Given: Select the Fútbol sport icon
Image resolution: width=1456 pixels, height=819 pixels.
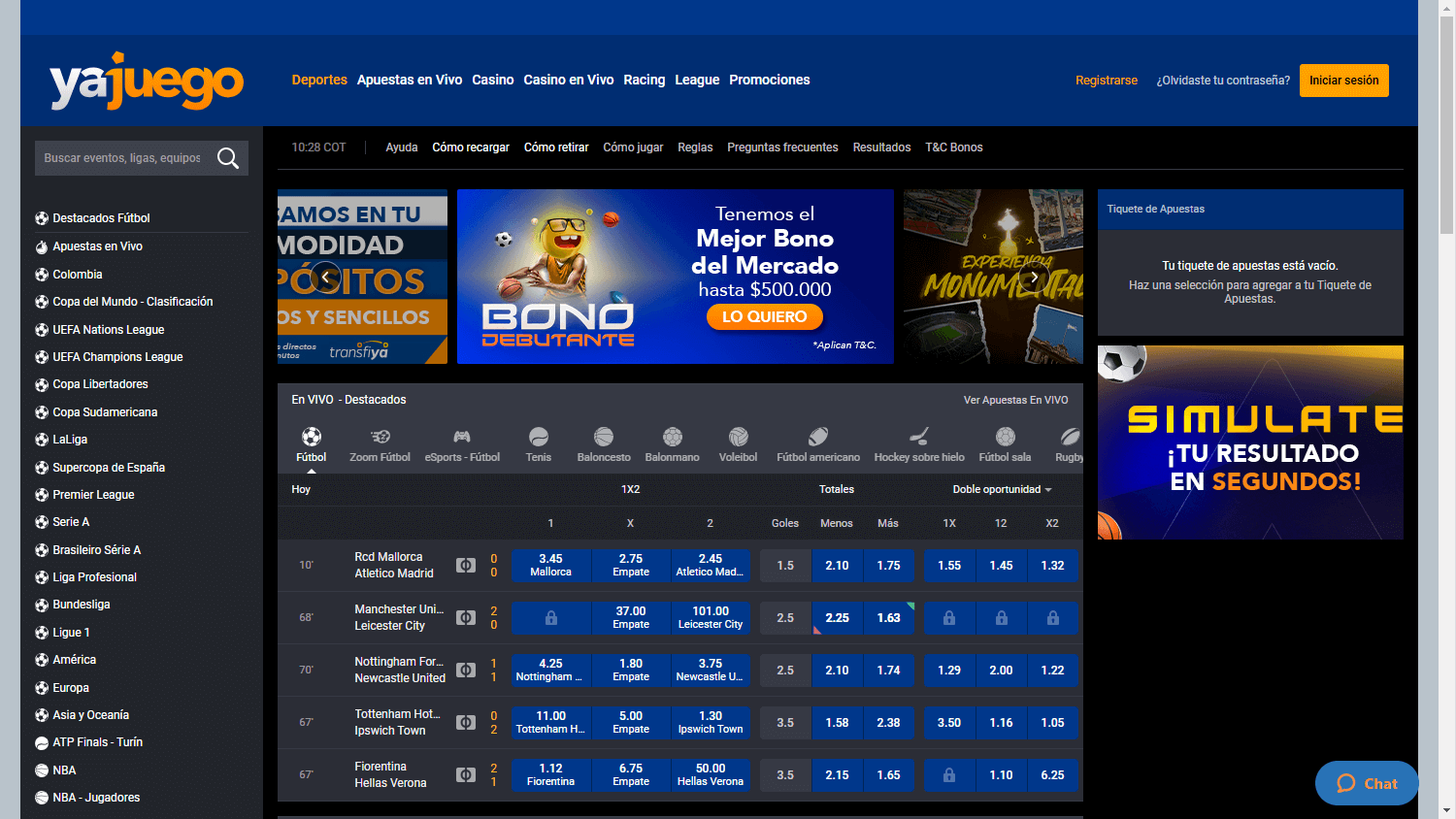Looking at the screenshot, I should coord(311,437).
